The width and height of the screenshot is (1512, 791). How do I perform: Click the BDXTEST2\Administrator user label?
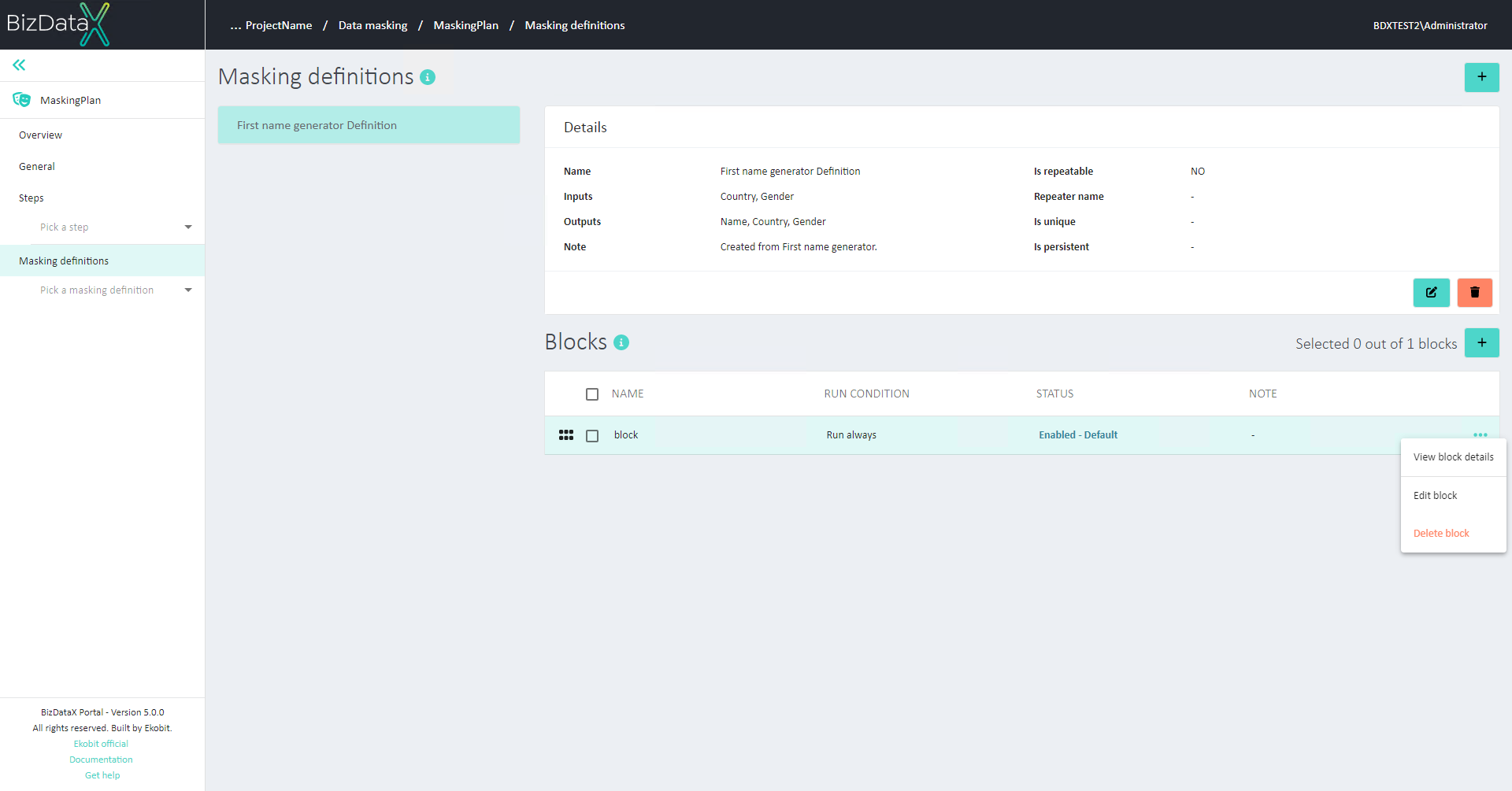click(x=1430, y=25)
